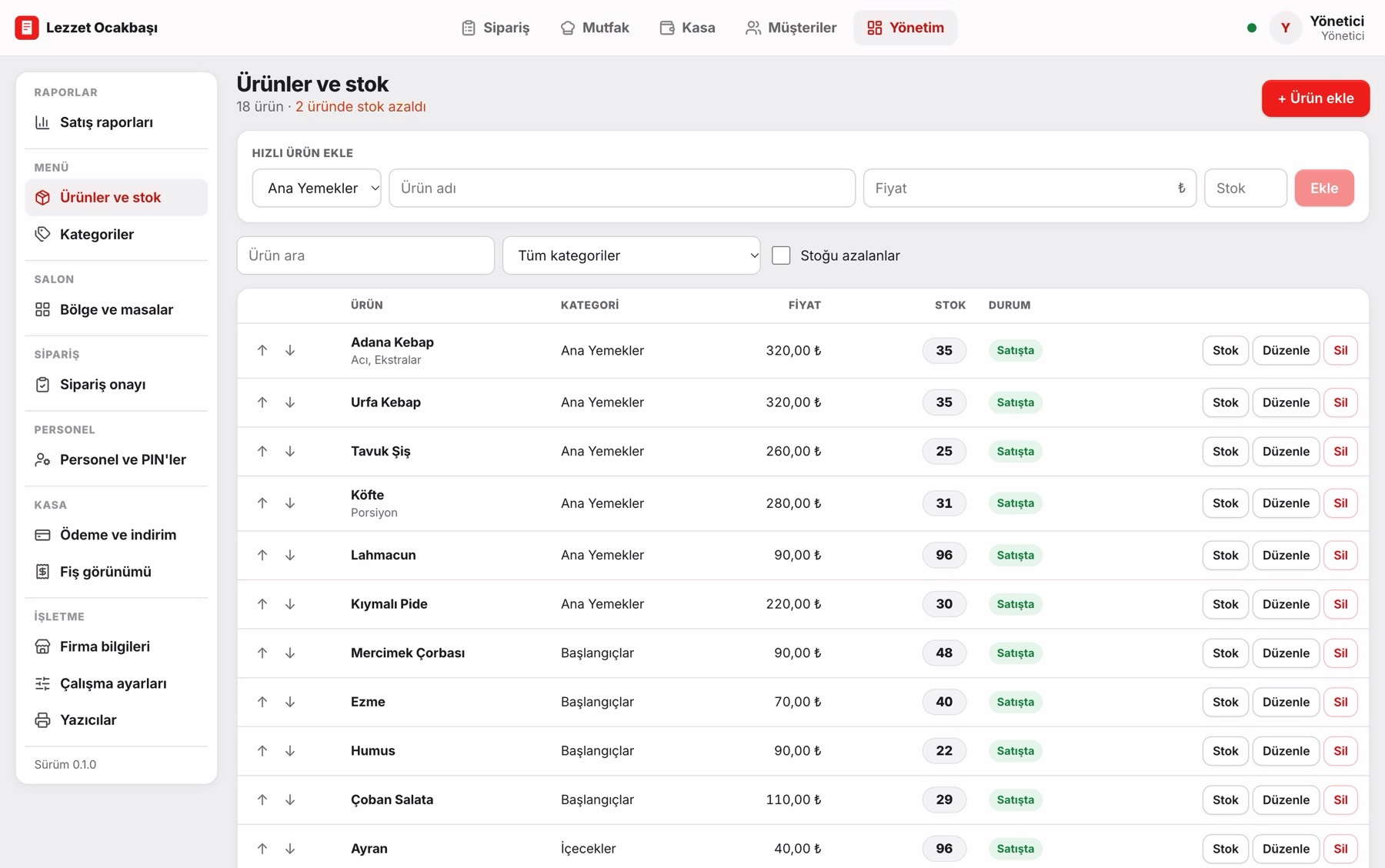
Task: Click the Lezzet Ocakbaşı logo icon
Action: (x=26, y=28)
